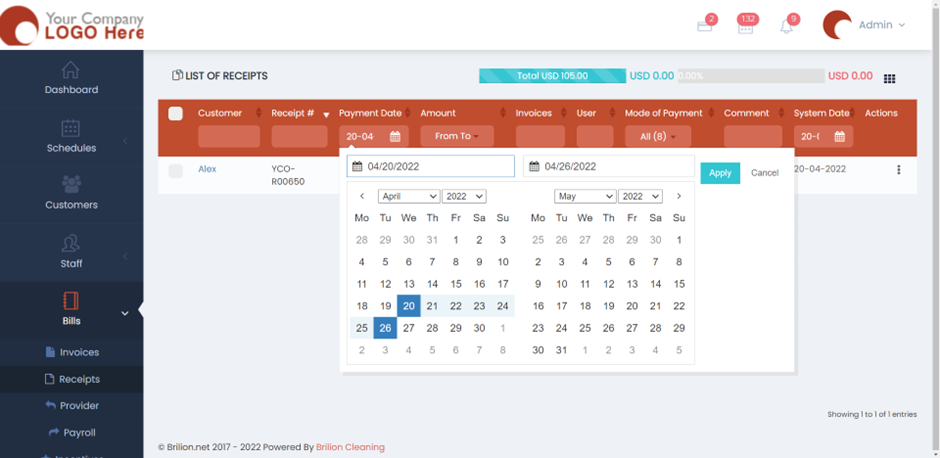940x458 pixels.
Task: Open the notifications bell icon
Action: (x=787, y=26)
